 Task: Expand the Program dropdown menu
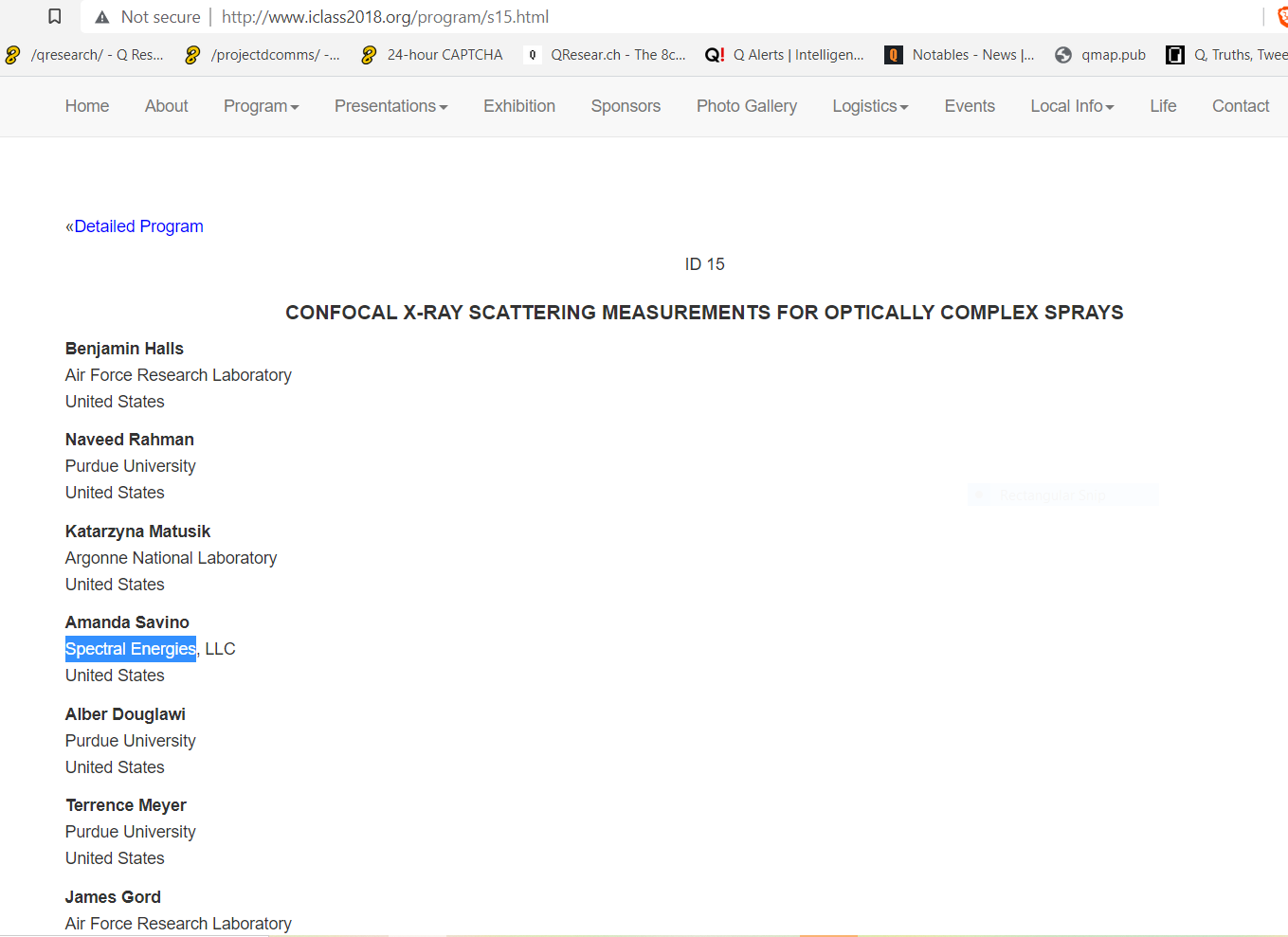pos(262,106)
